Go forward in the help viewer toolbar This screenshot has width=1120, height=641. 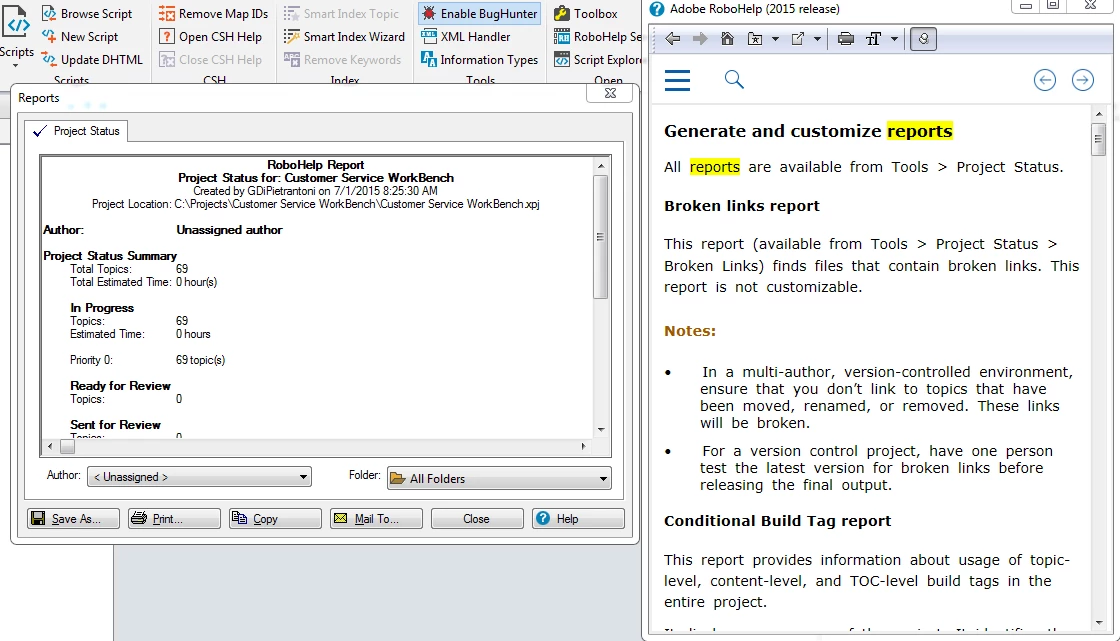[700, 39]
